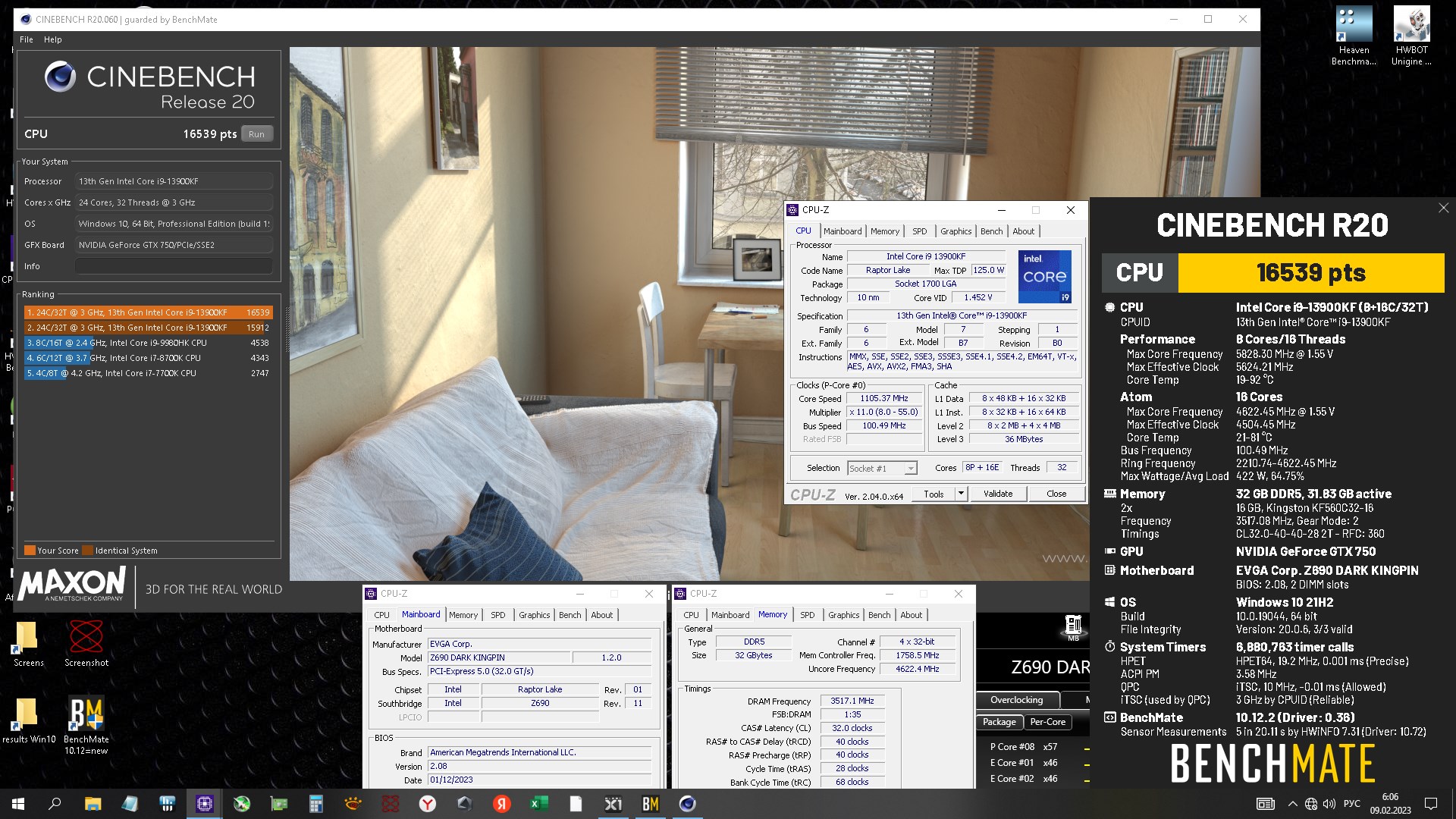Click the MB motherboard icon in EVGA tool
Viewport: 1456px width, 819px height.
click(1073, 628)
